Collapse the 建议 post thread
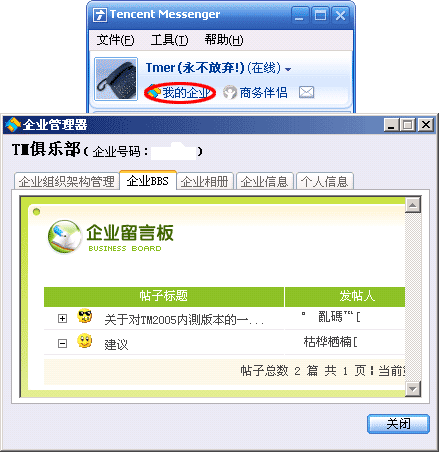The height and width of the screenshot is (452, 439). point(62,344)
